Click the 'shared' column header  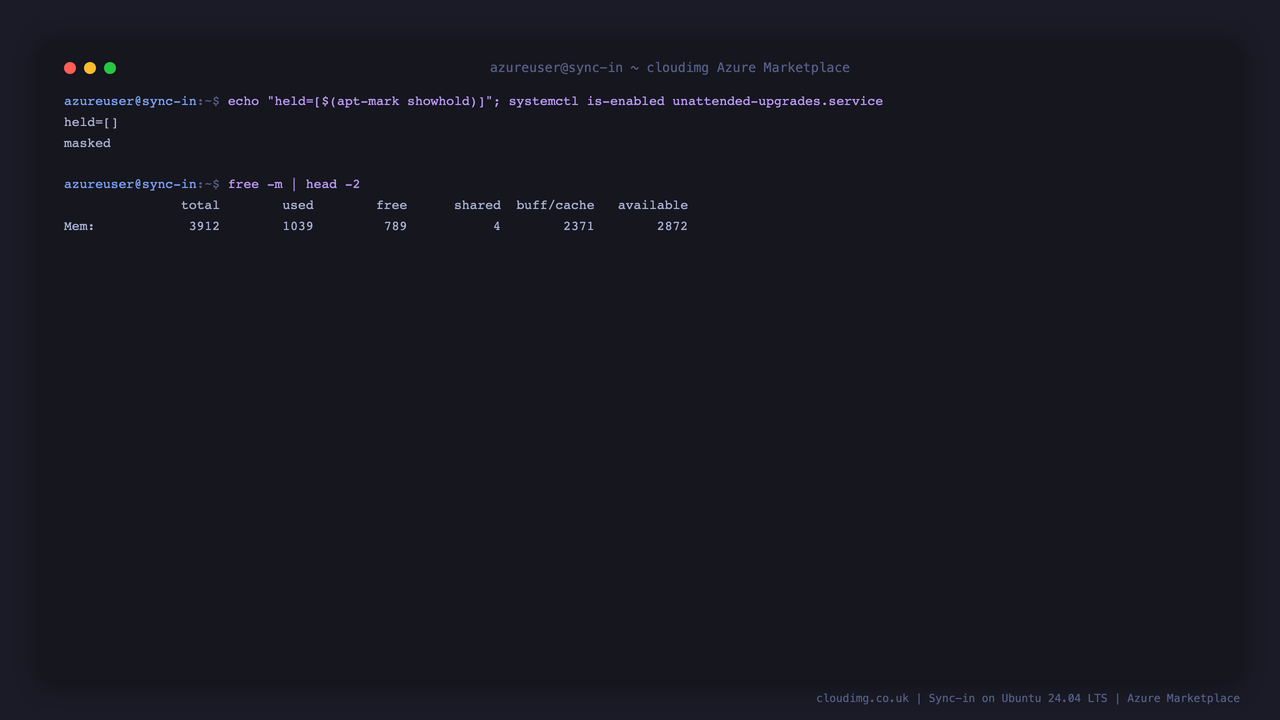pyautogui.click(x=477, y=205)
